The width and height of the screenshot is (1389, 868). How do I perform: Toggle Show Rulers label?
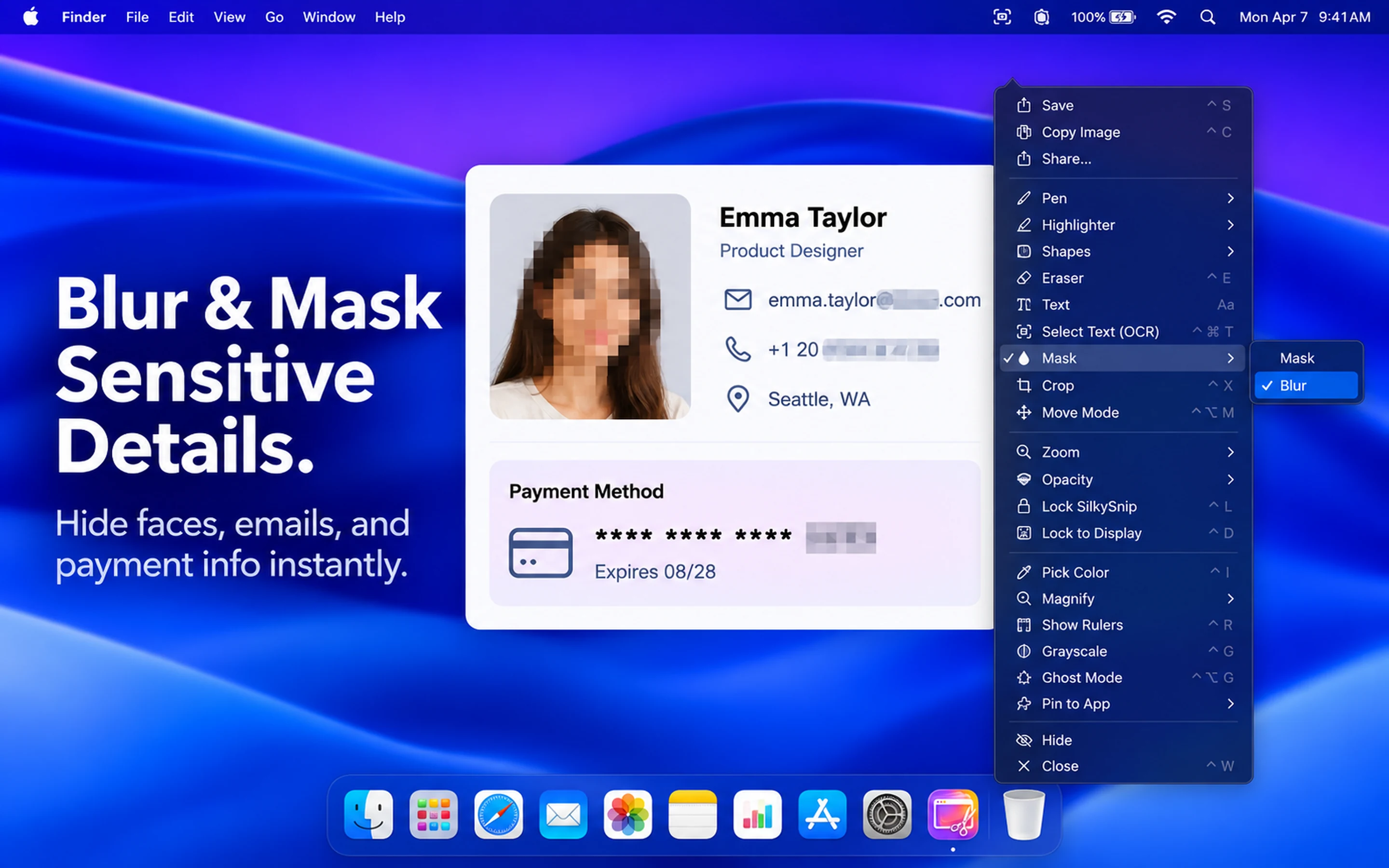click(x=1082, y=624)
